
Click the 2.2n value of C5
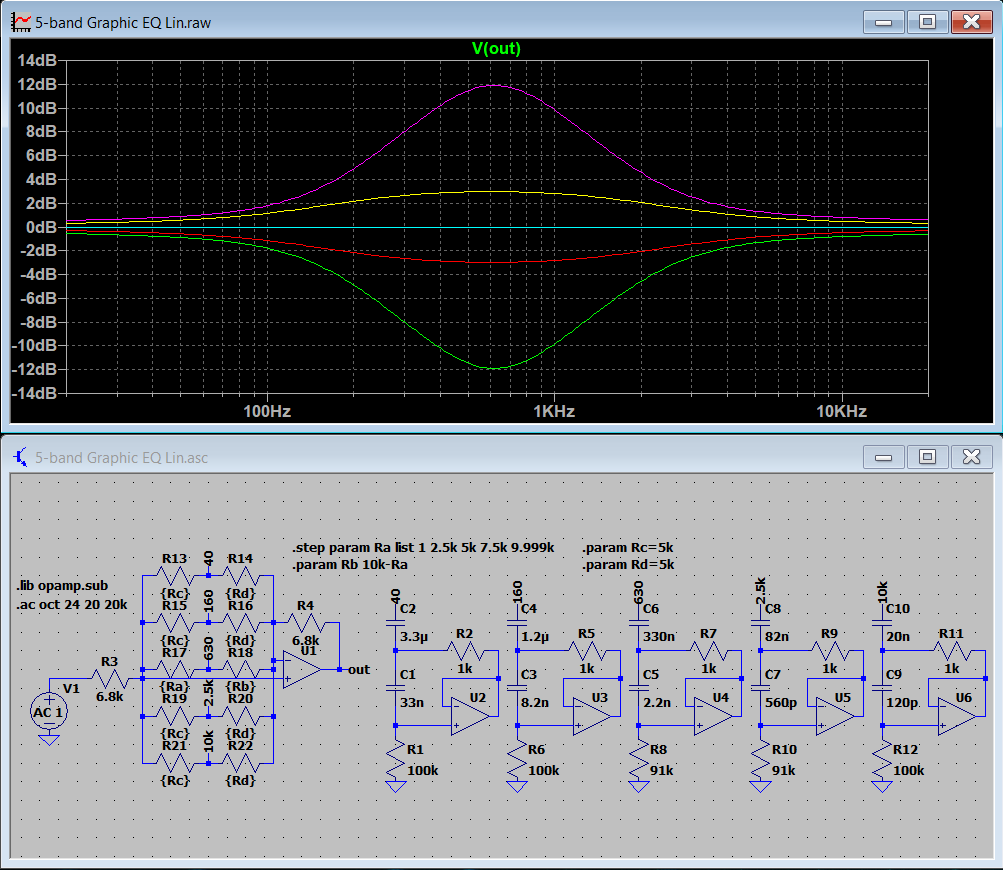point(657,702)
